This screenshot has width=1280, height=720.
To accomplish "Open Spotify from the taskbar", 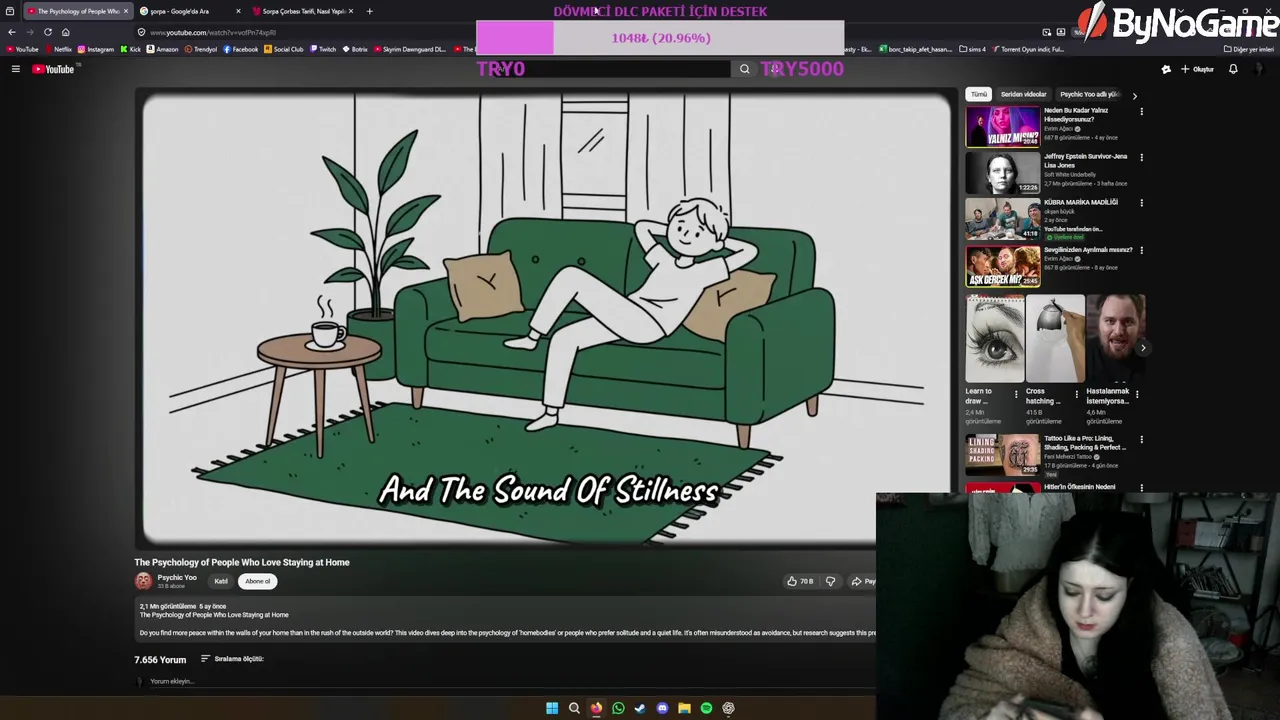I will [x=706, y=708].
